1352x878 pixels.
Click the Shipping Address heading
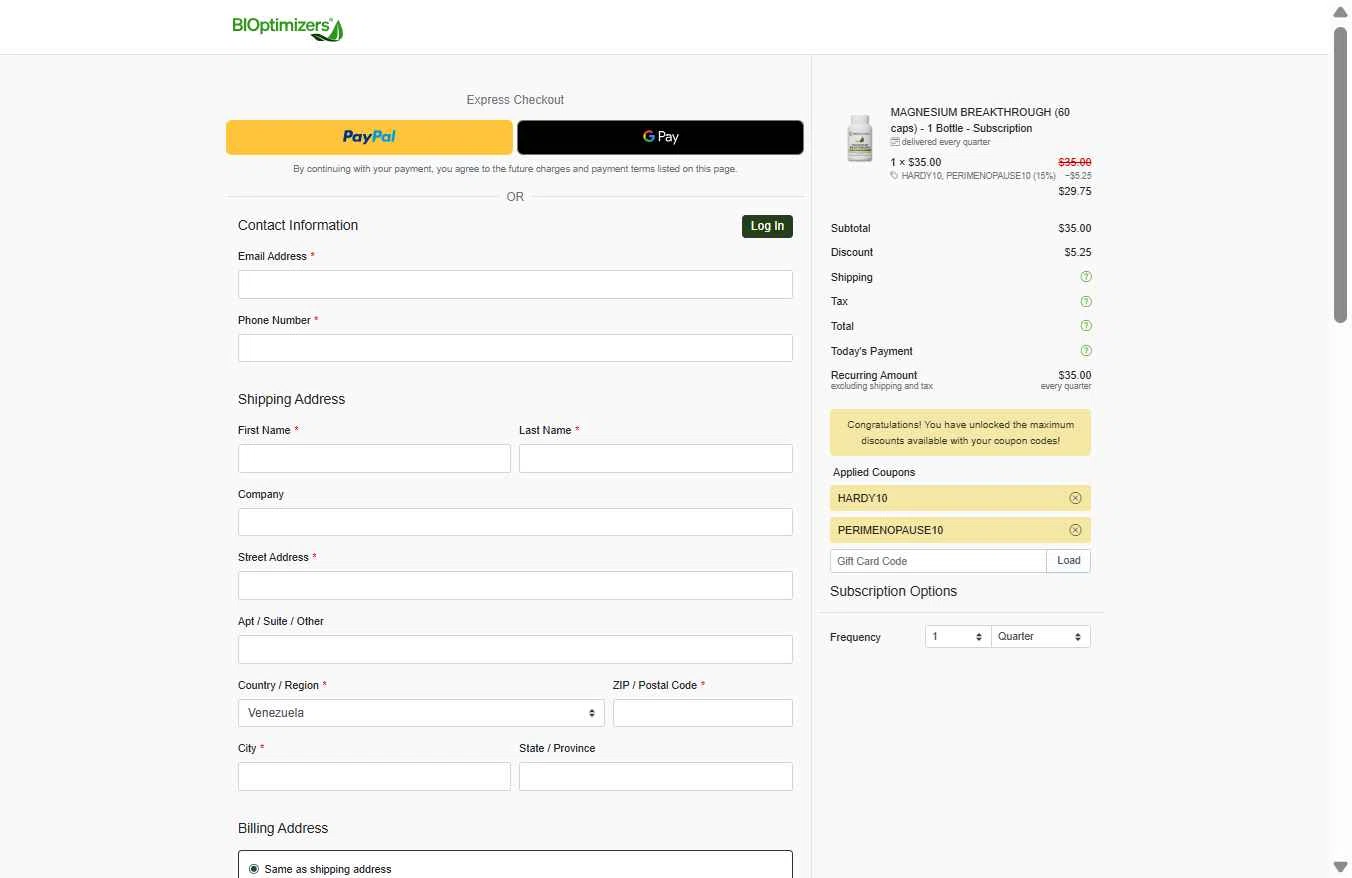[x=291, y=399]
